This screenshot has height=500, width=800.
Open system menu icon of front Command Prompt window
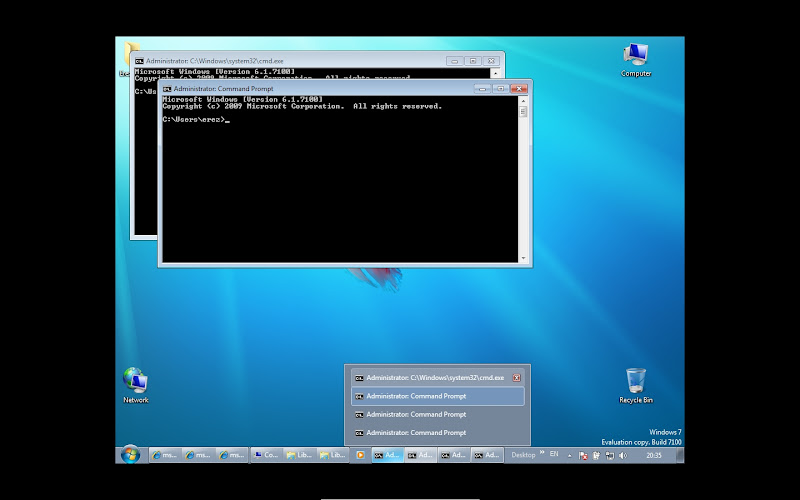pos(167,89)
